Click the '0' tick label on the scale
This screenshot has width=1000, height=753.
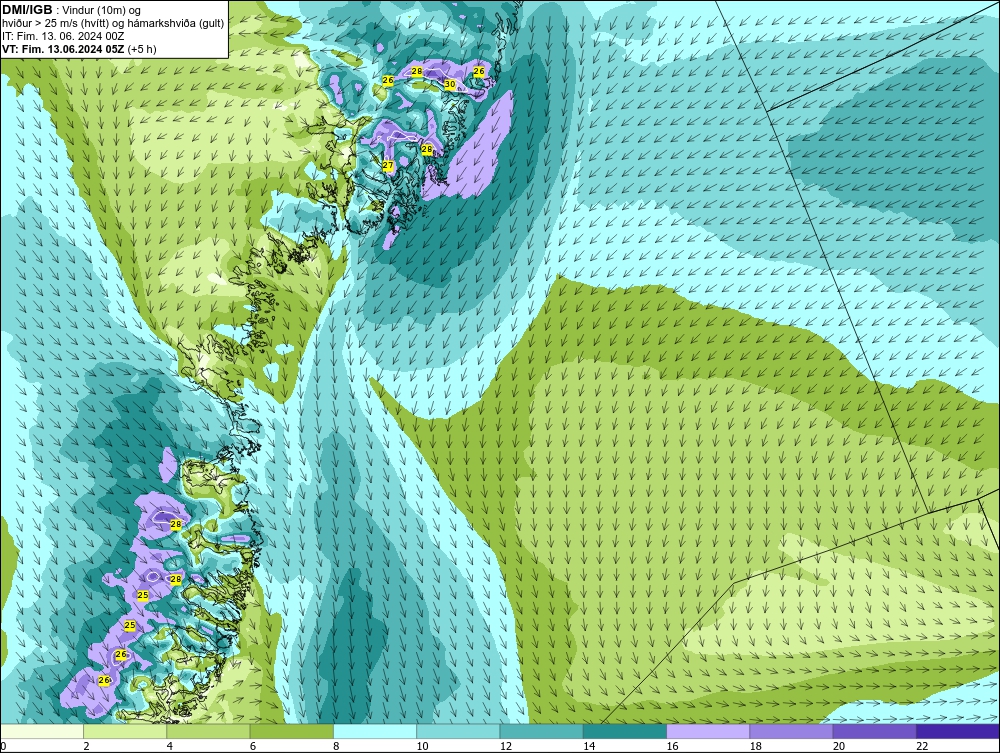[3, 746]
